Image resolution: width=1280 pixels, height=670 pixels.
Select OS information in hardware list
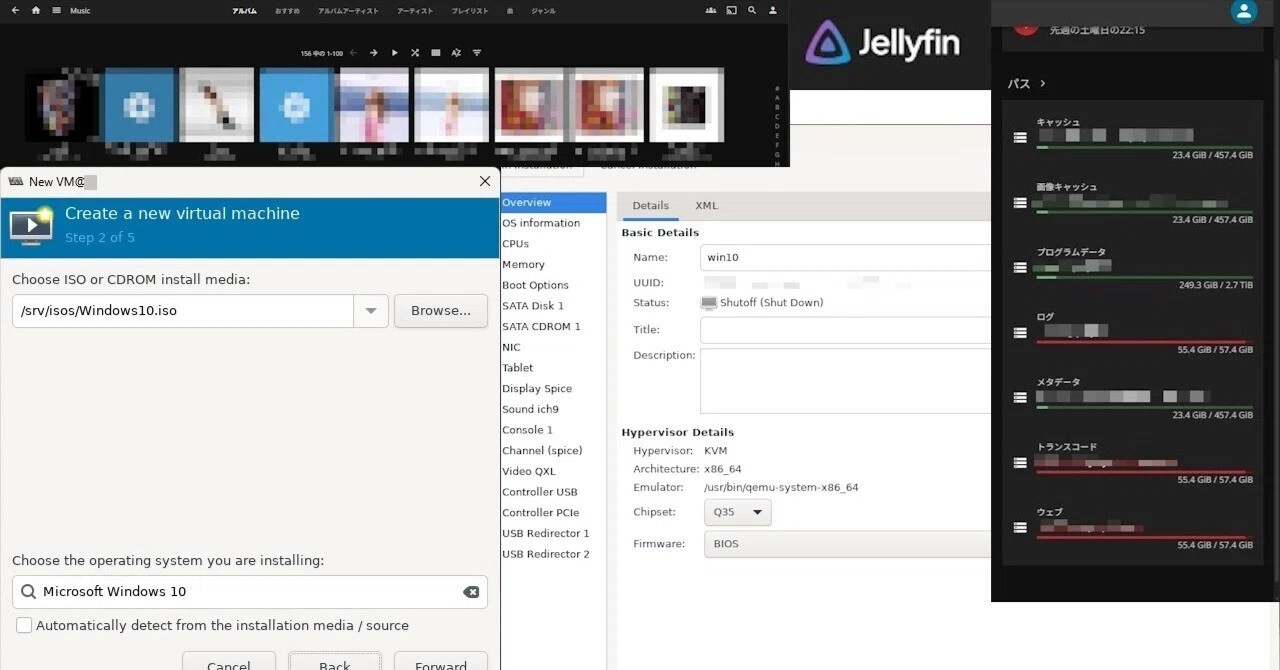[x=553, y=223]
